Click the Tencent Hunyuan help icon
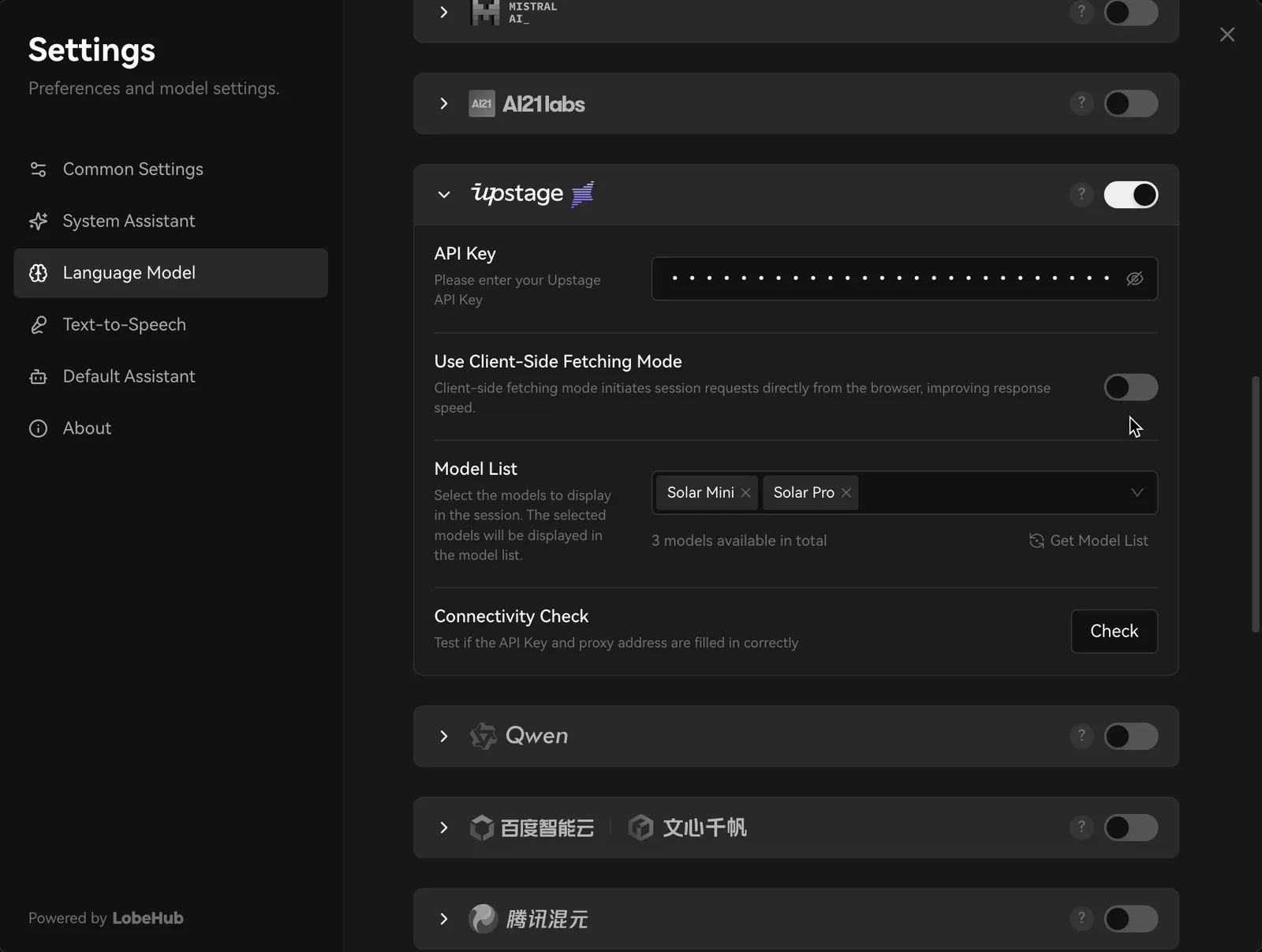The image size is (1262, 952). 1081,918
